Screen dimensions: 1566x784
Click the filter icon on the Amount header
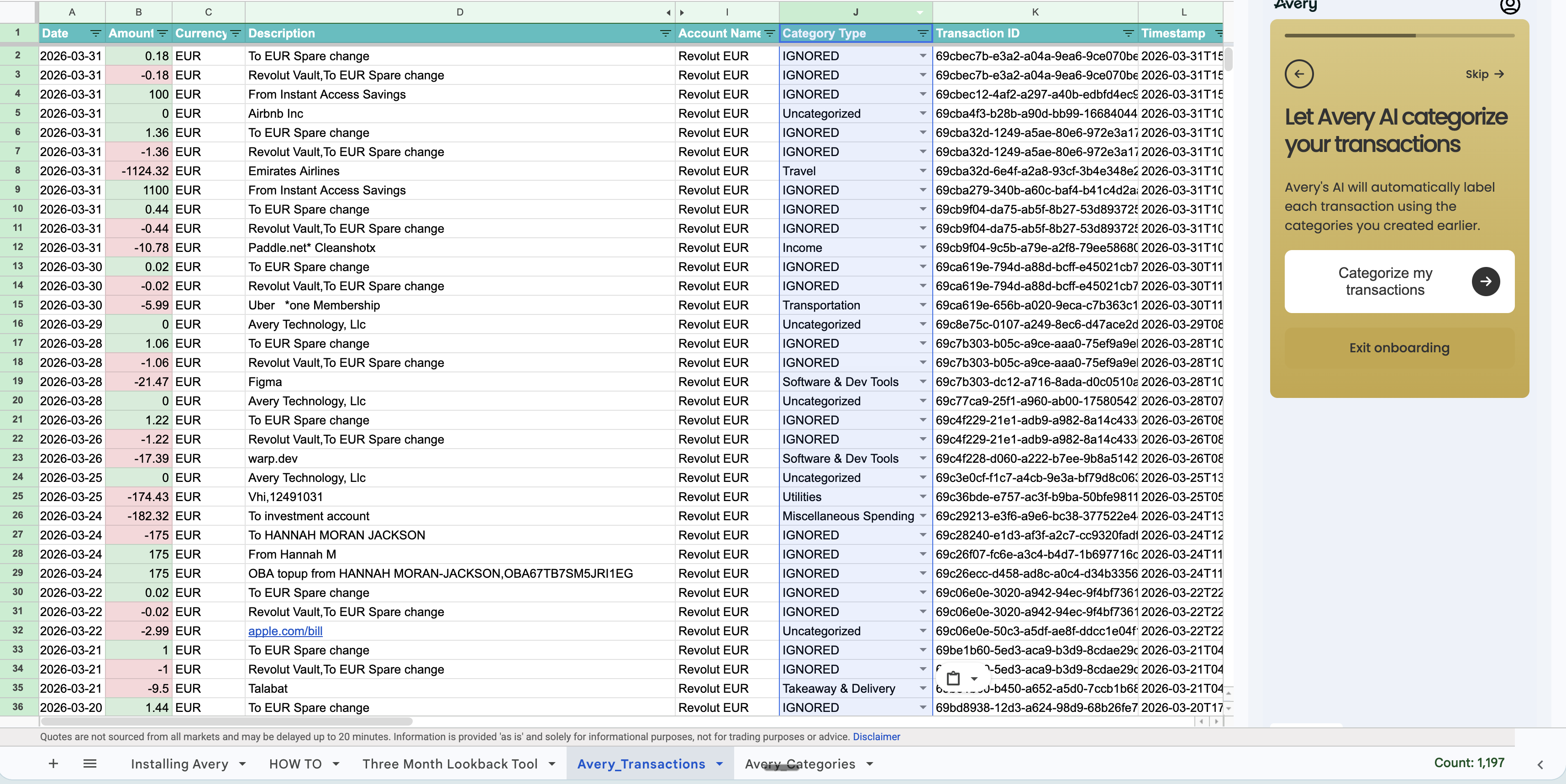(162, 33)
